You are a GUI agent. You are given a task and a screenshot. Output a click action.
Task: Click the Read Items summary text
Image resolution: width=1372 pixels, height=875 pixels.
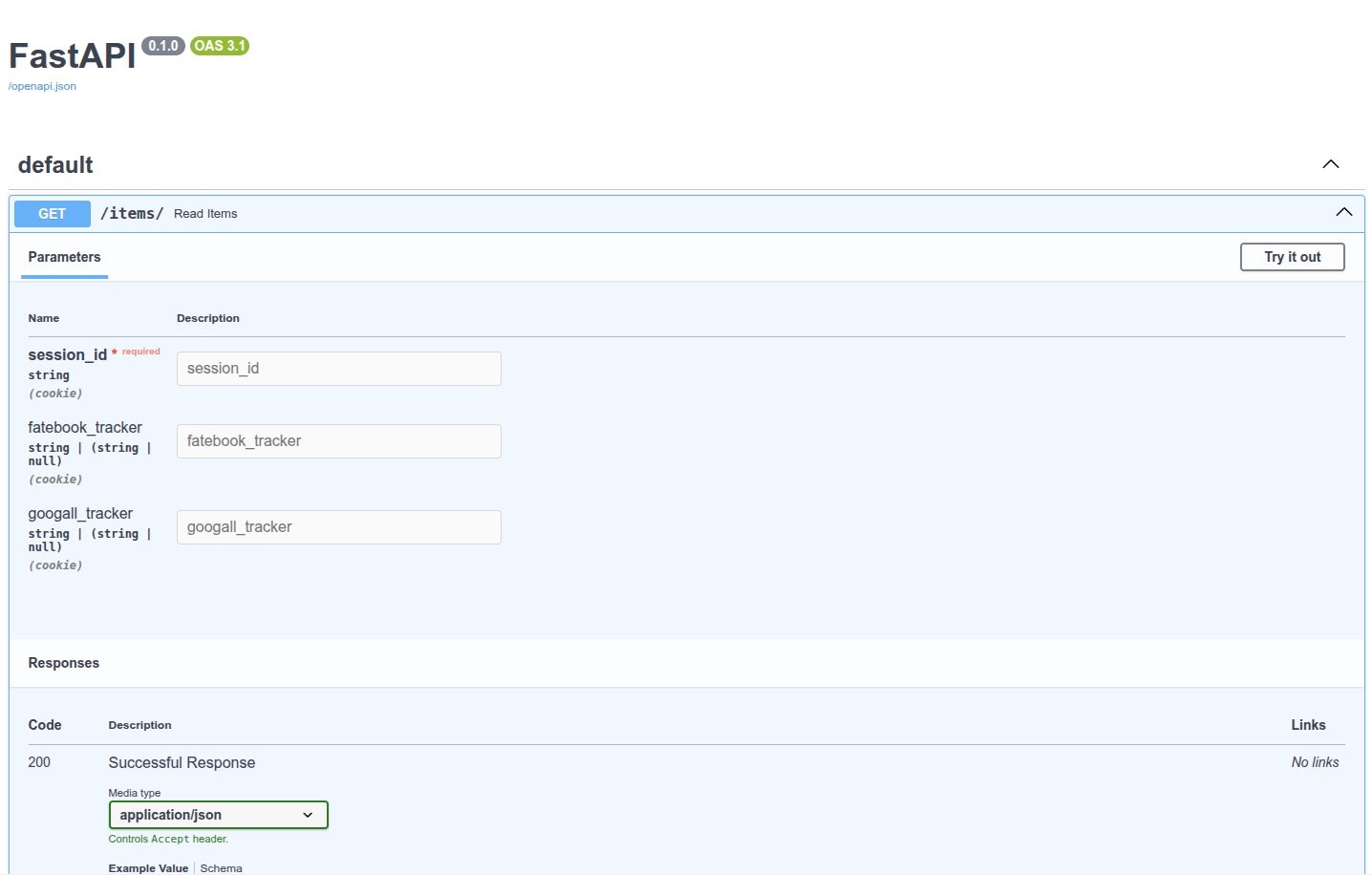[205, 214]
